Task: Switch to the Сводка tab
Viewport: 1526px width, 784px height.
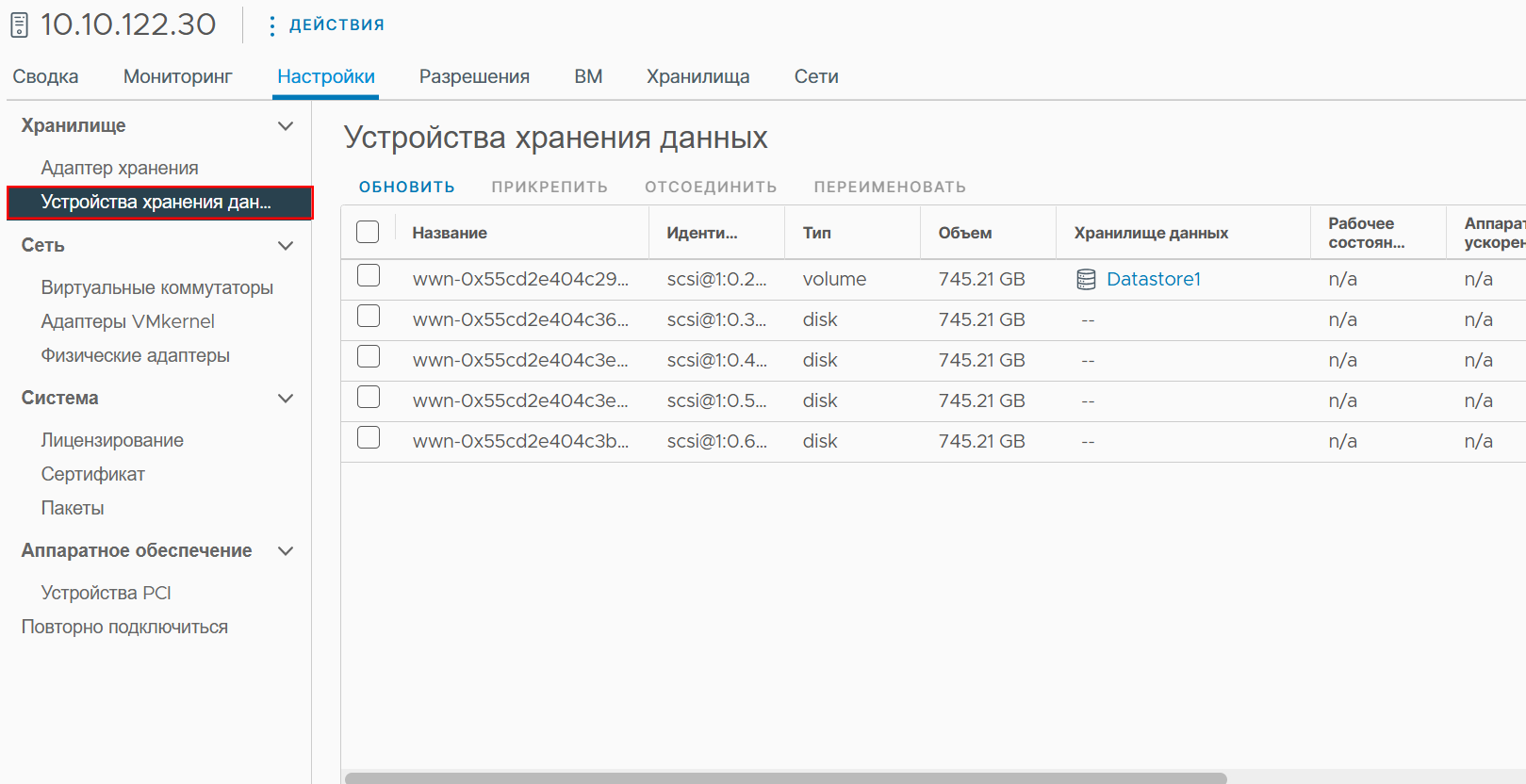Action: pyautogui.click(x=45, y=76)
